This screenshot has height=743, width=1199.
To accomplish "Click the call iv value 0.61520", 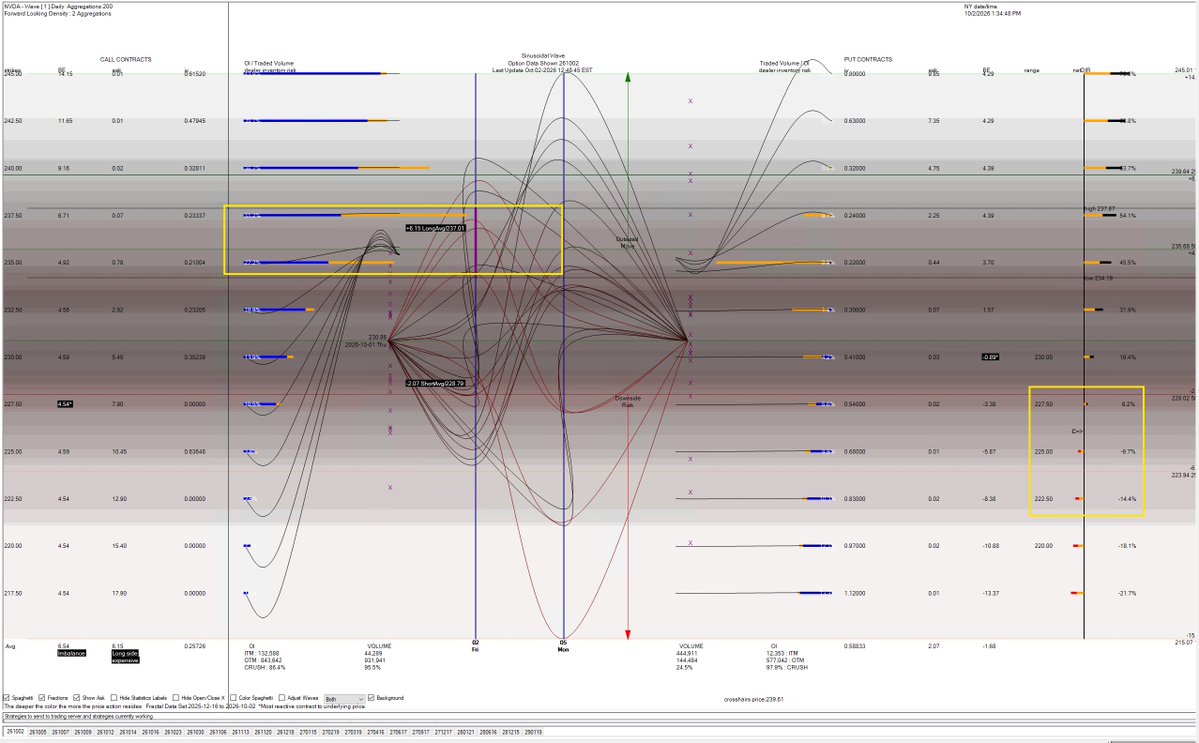I will 196,73.
